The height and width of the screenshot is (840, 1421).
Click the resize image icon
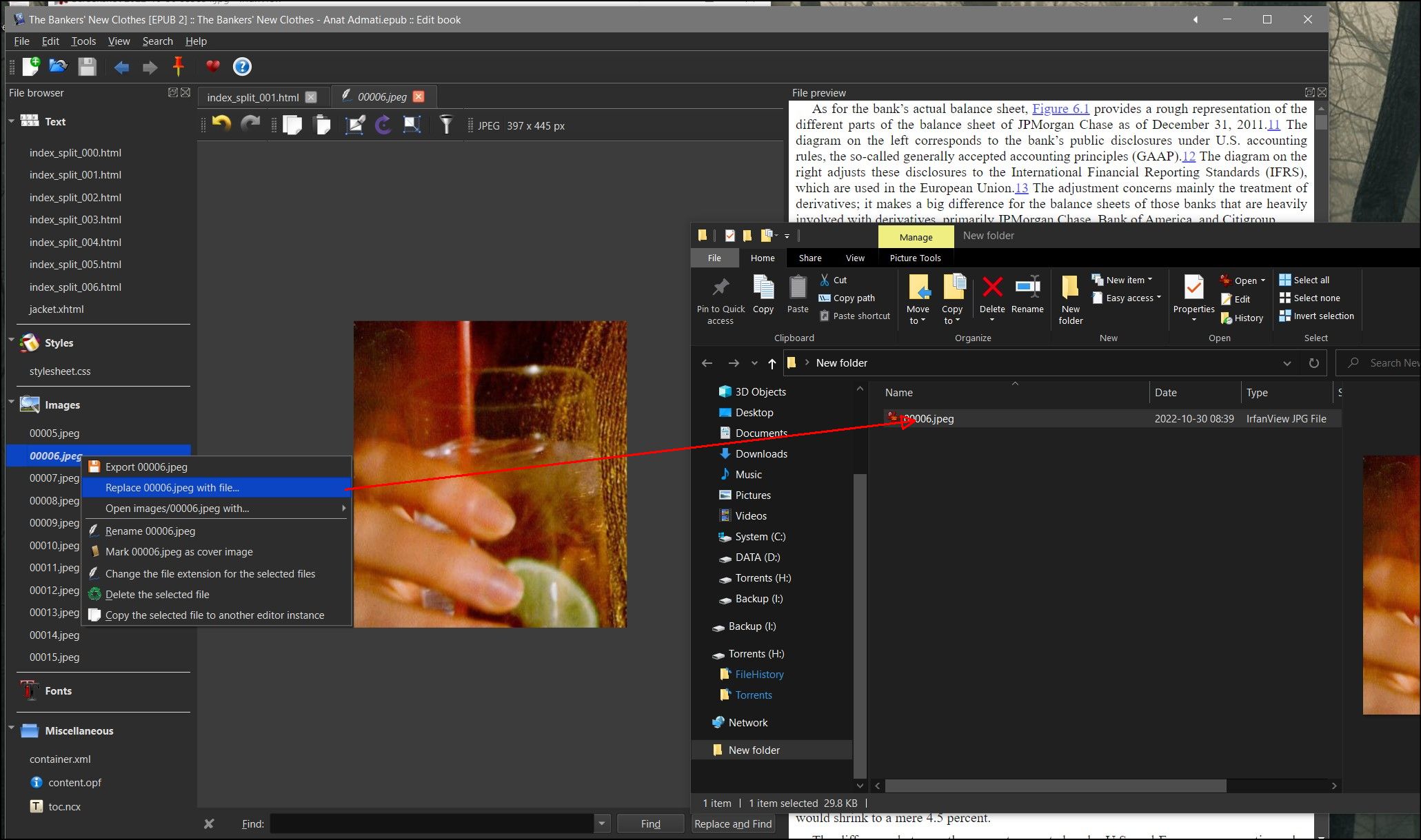pyautogui.click(x=412, y=125)
